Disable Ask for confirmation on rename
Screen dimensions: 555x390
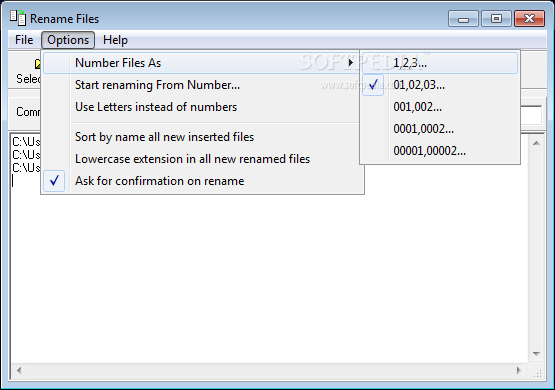[202, 181]
